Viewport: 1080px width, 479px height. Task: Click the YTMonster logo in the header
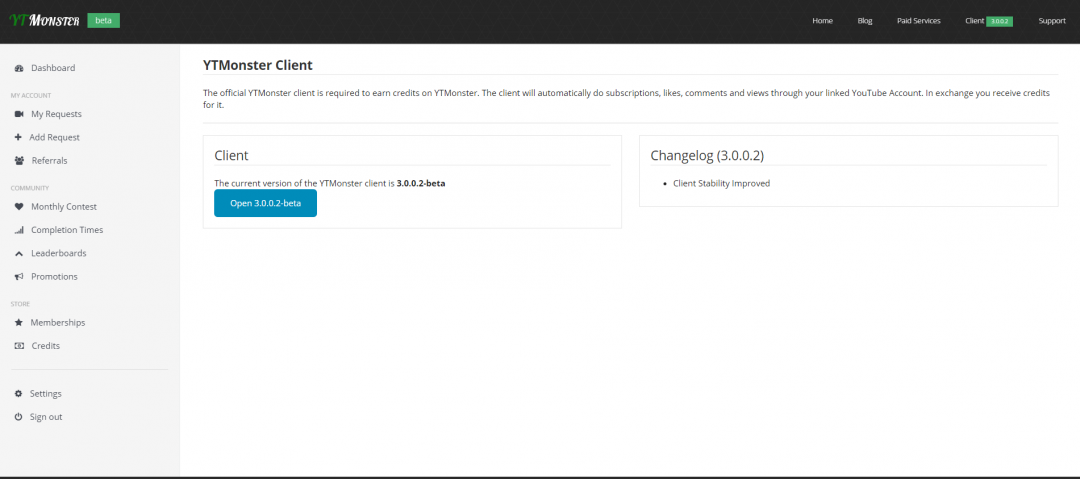tap(44, 20)
